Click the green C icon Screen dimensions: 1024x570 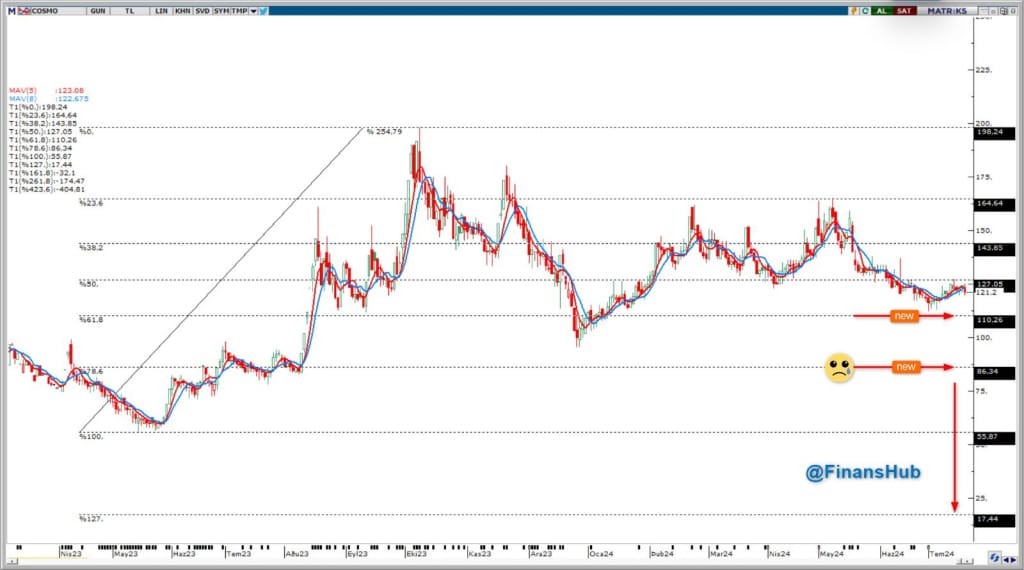click(865, 11)
